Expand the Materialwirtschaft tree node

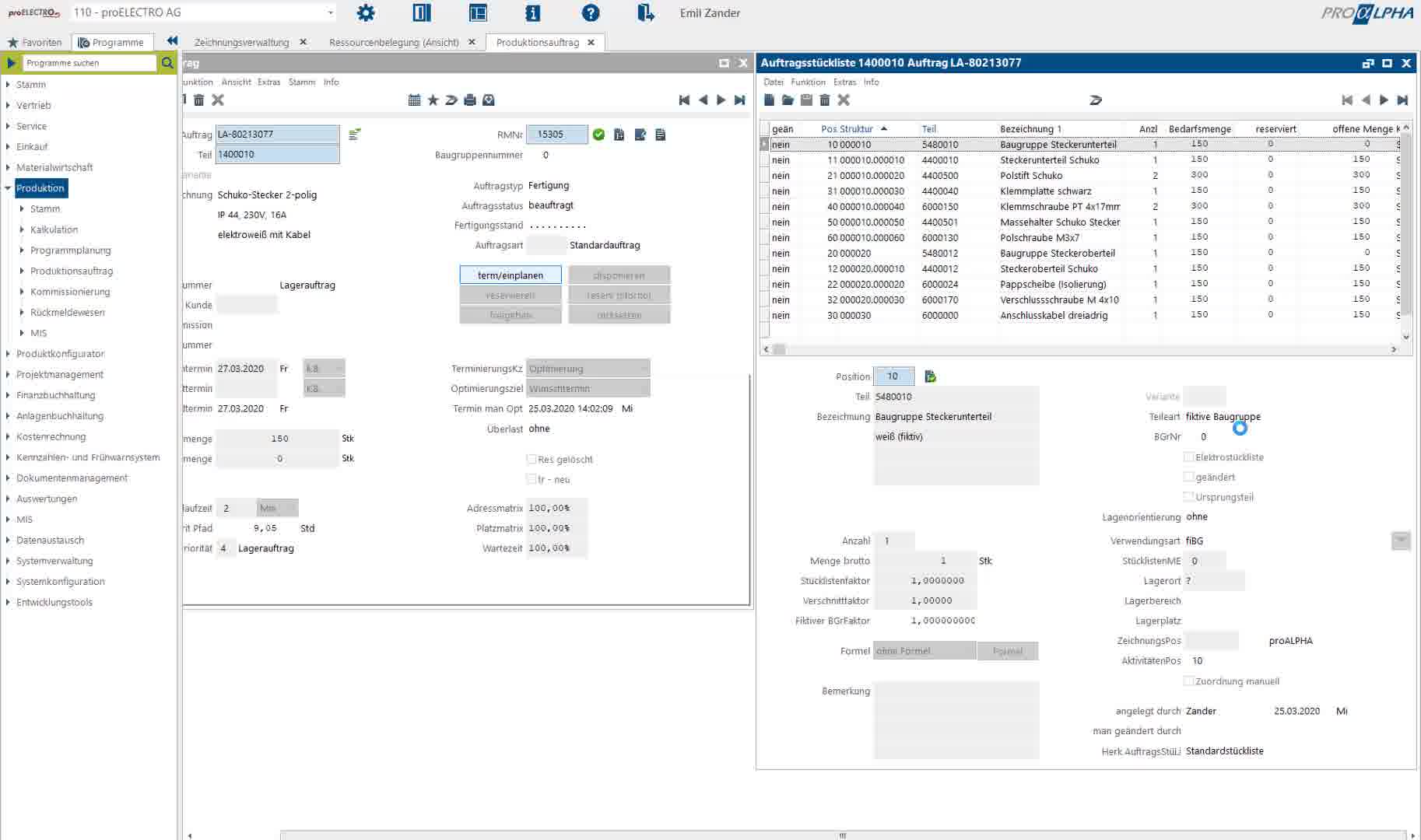[x=8, y=167]
